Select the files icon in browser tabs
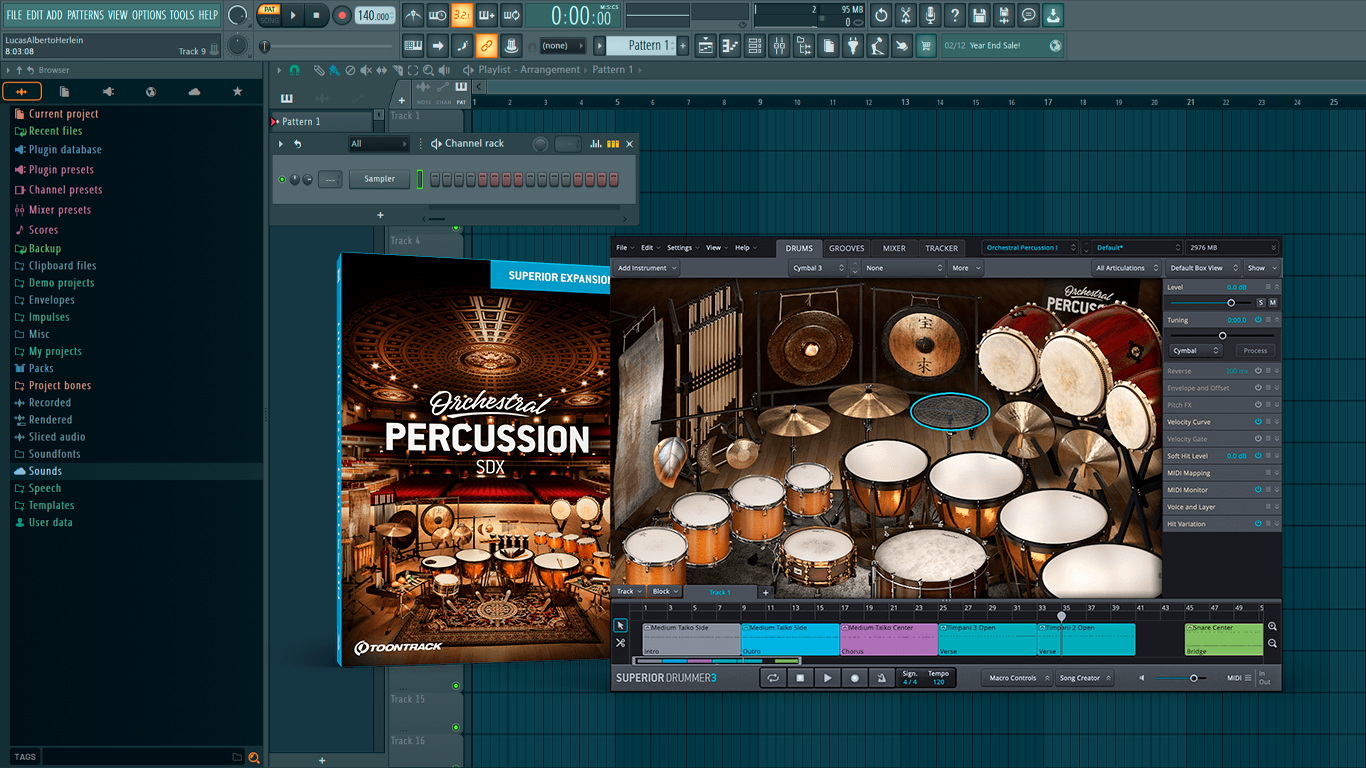 tap(65, 92)
